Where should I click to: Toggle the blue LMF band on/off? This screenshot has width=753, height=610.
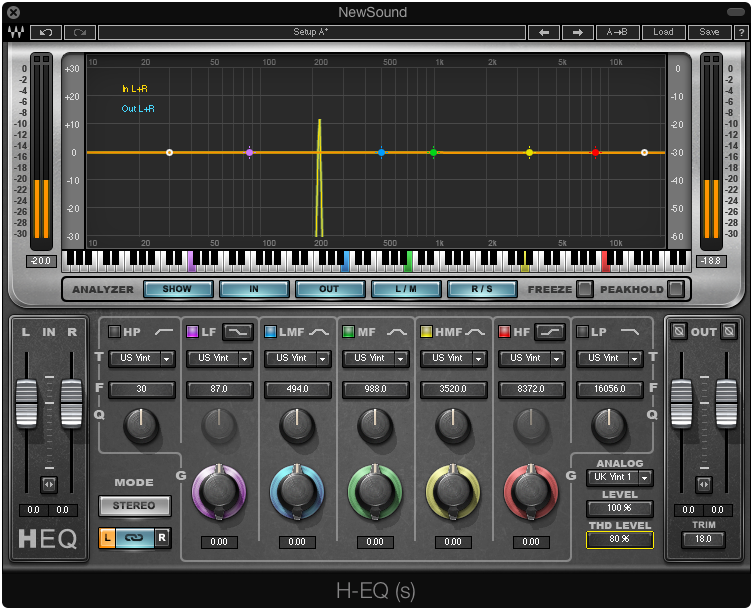pyautogui.click(x=270, y=331)
